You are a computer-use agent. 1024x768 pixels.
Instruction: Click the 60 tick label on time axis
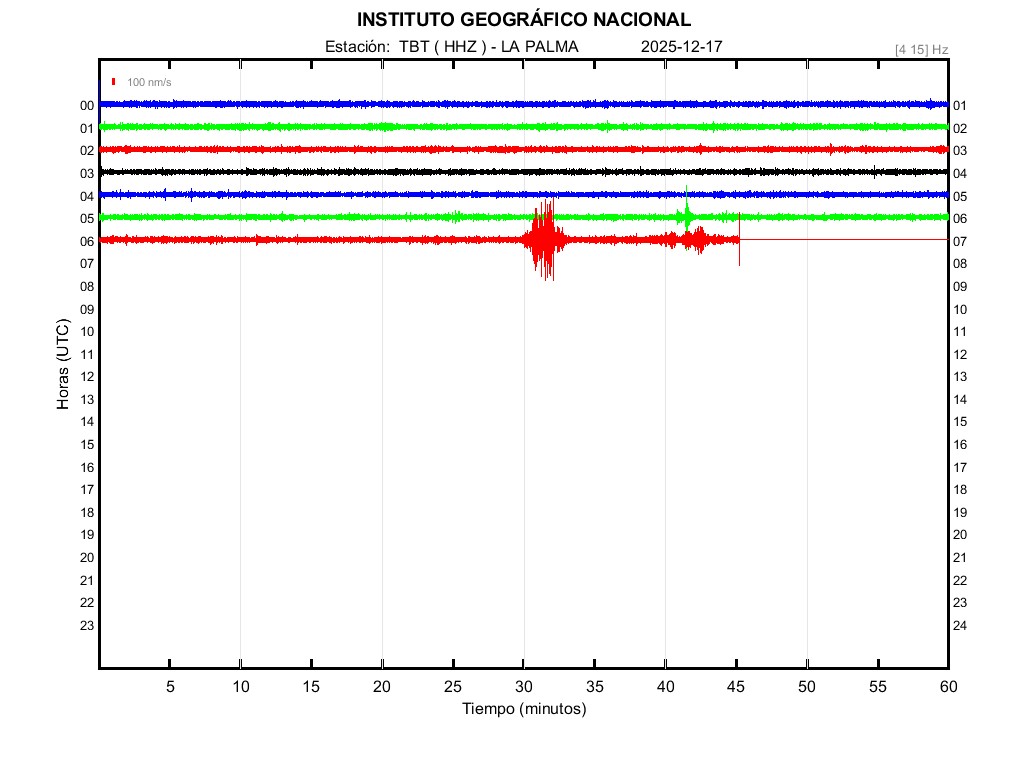[x=947, y=686]
